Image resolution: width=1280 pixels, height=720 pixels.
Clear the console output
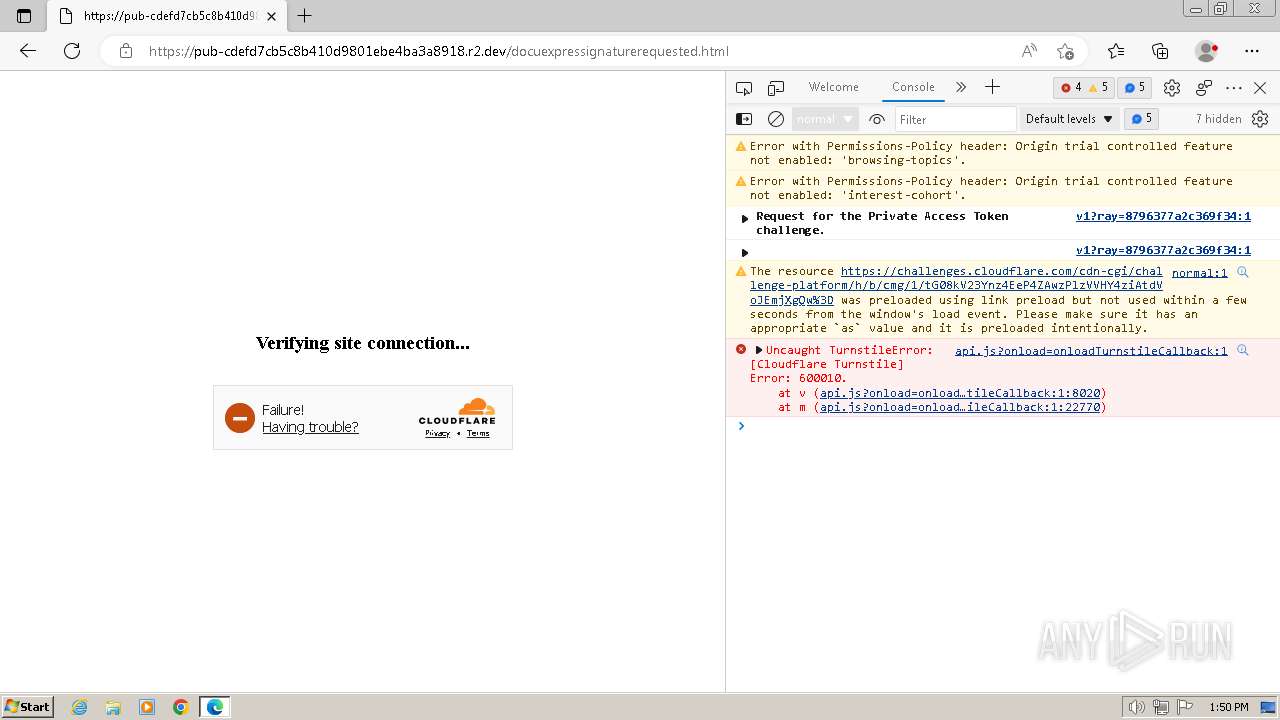point(776,119)
